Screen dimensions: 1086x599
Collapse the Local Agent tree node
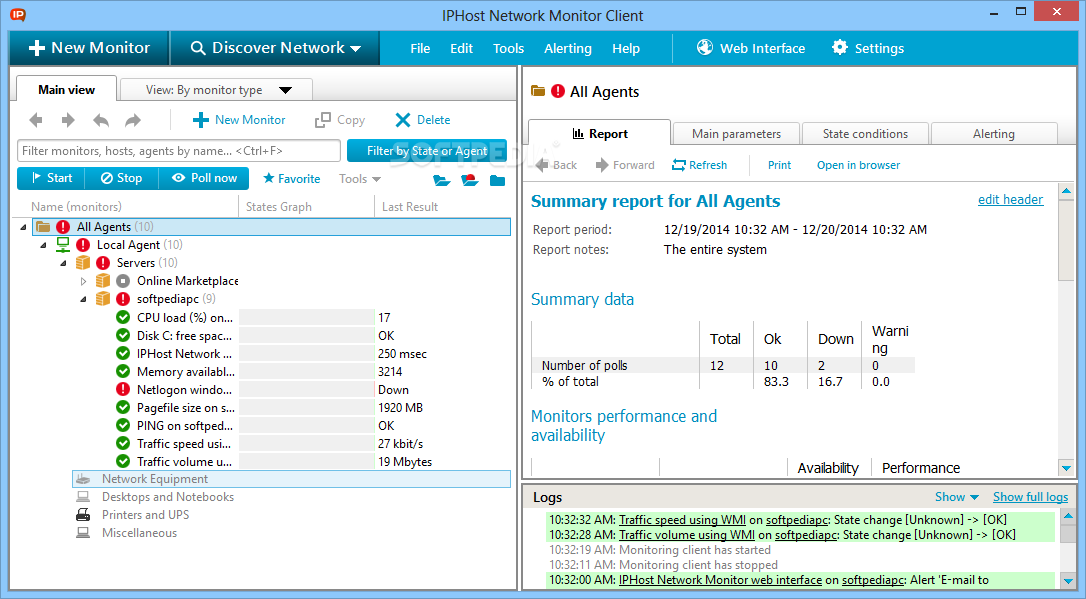(43, 244)
